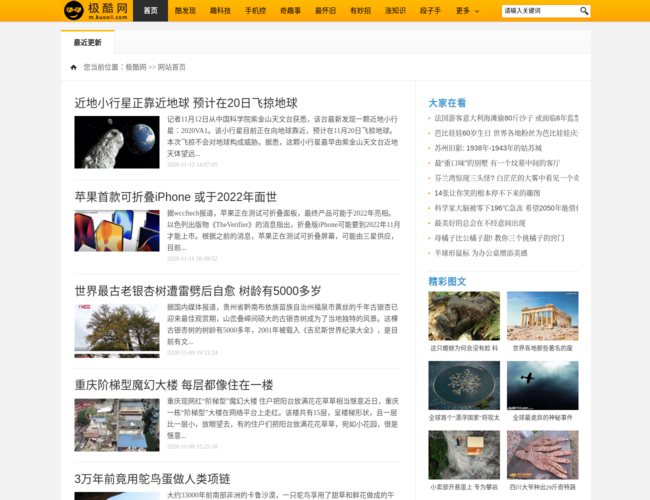
Task: Open article 苹果首款可折叠iPhone headline
Action: pos(176,197)
